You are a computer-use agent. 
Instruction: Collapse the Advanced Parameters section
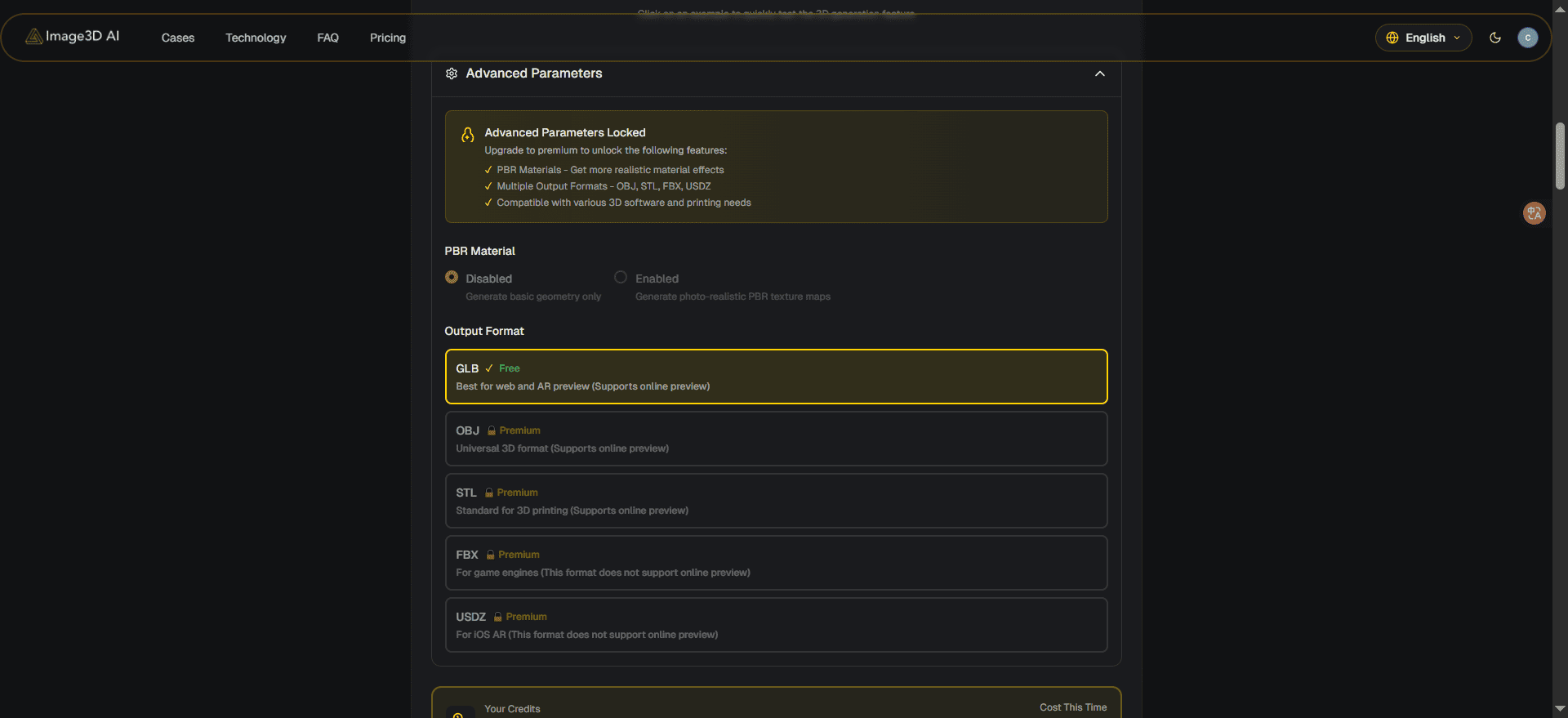pyautogui.click(x=1099, y=74)
